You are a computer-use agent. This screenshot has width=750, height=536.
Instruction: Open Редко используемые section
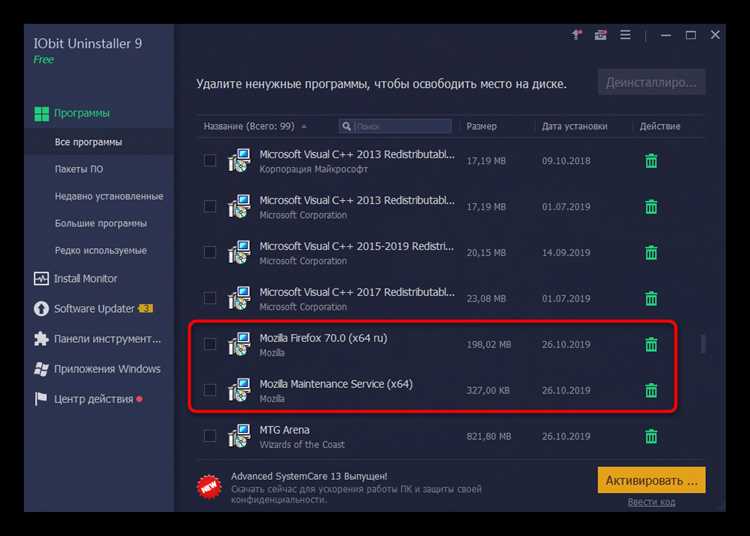100,251
